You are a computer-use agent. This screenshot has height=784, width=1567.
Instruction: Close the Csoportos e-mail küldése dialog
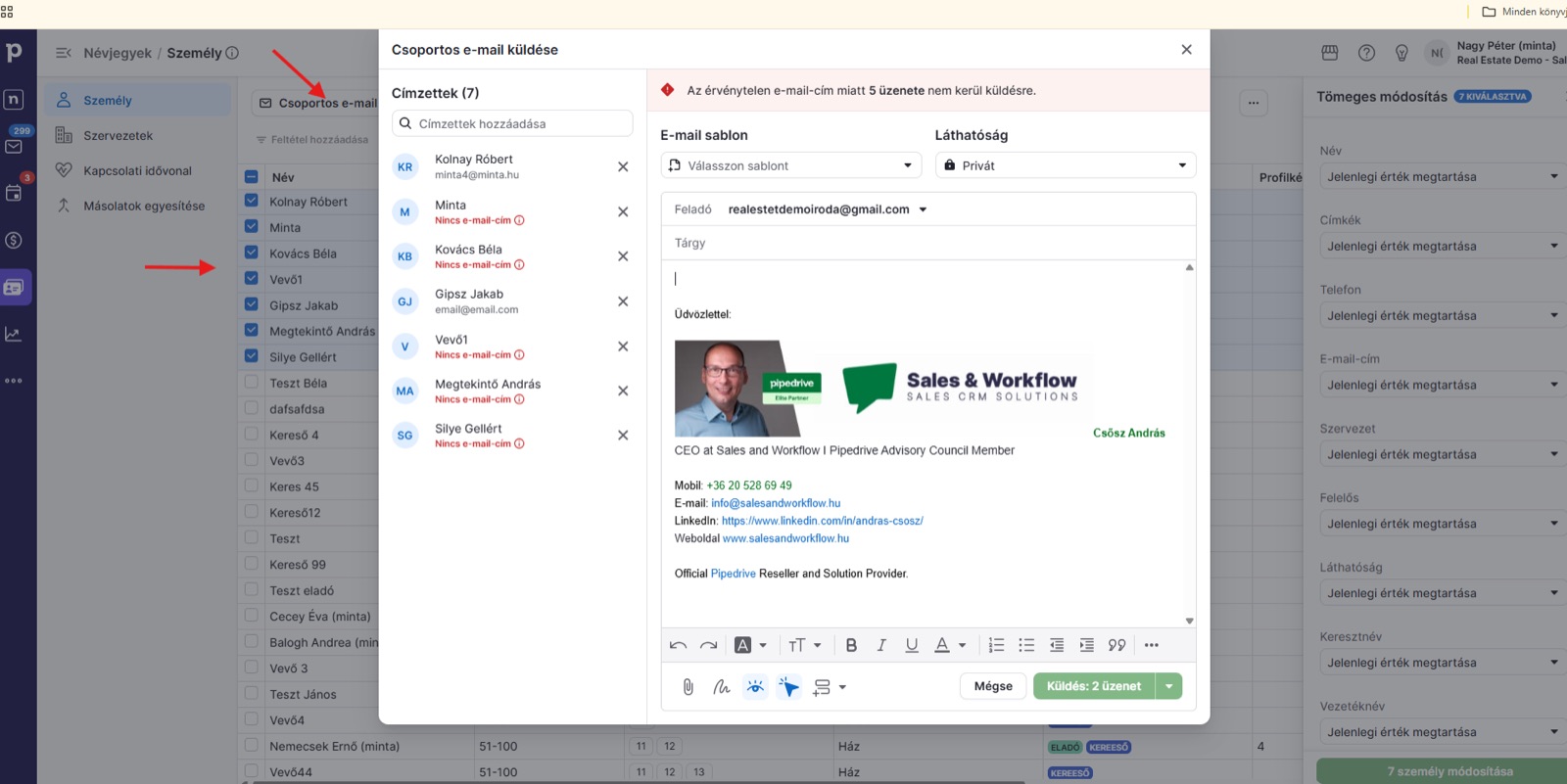1186,50
